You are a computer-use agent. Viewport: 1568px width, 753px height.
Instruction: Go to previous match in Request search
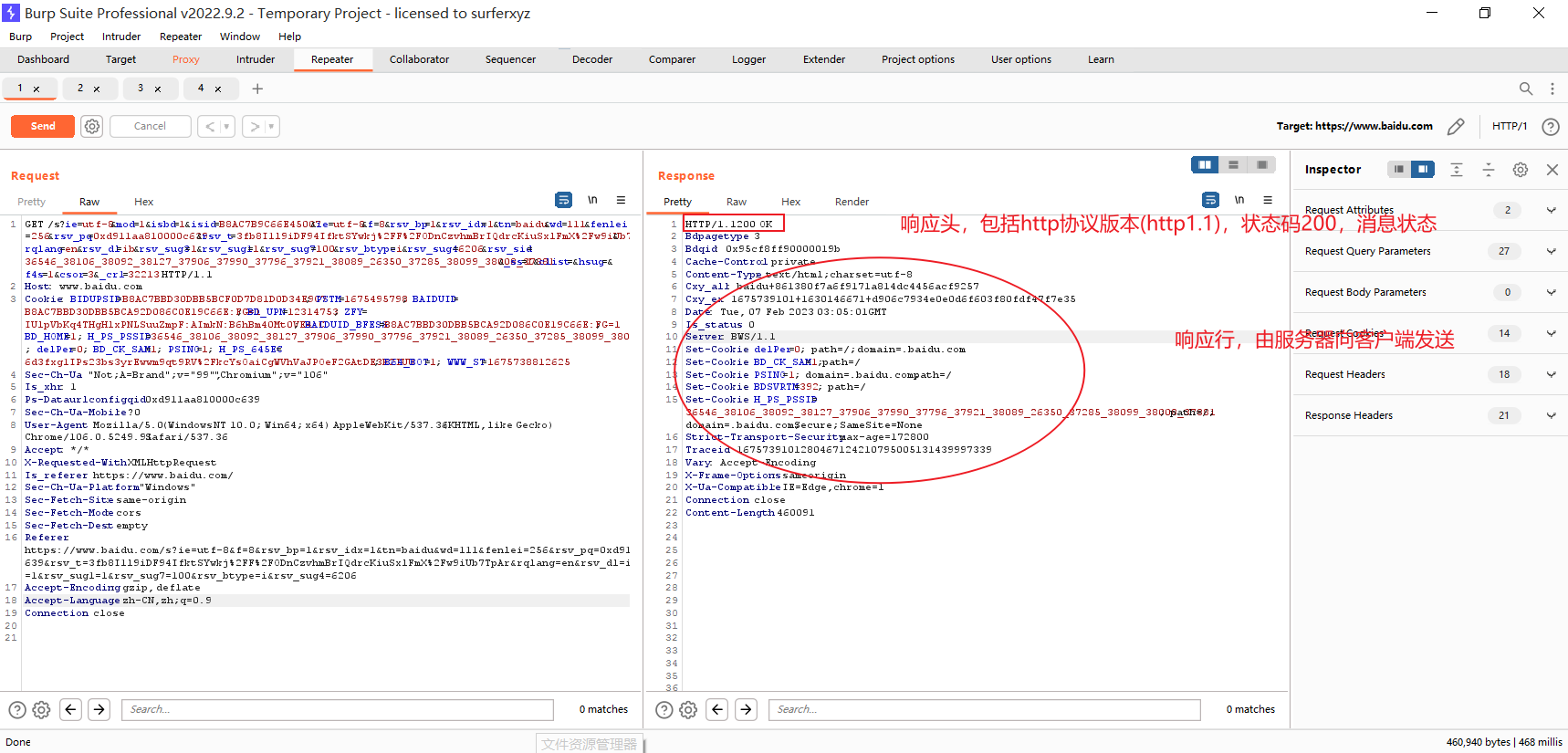tap(70, 709)
